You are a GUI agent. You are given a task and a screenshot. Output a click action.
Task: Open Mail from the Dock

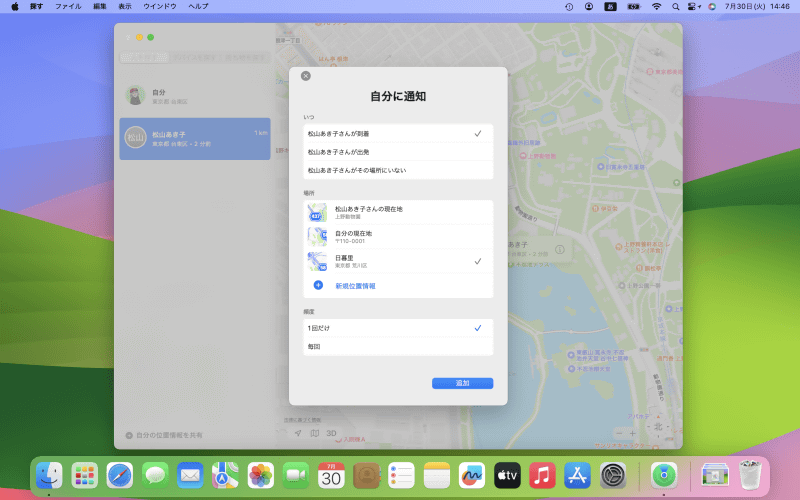(x=190, y=476)
